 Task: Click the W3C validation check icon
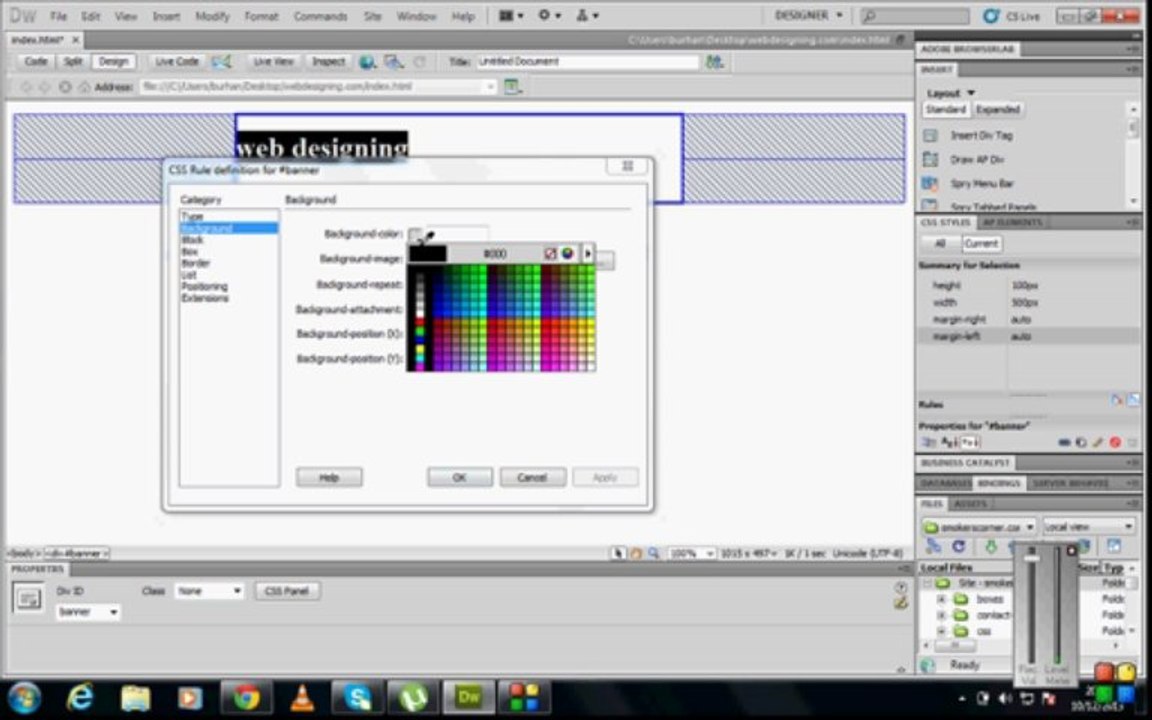(394, 62)
